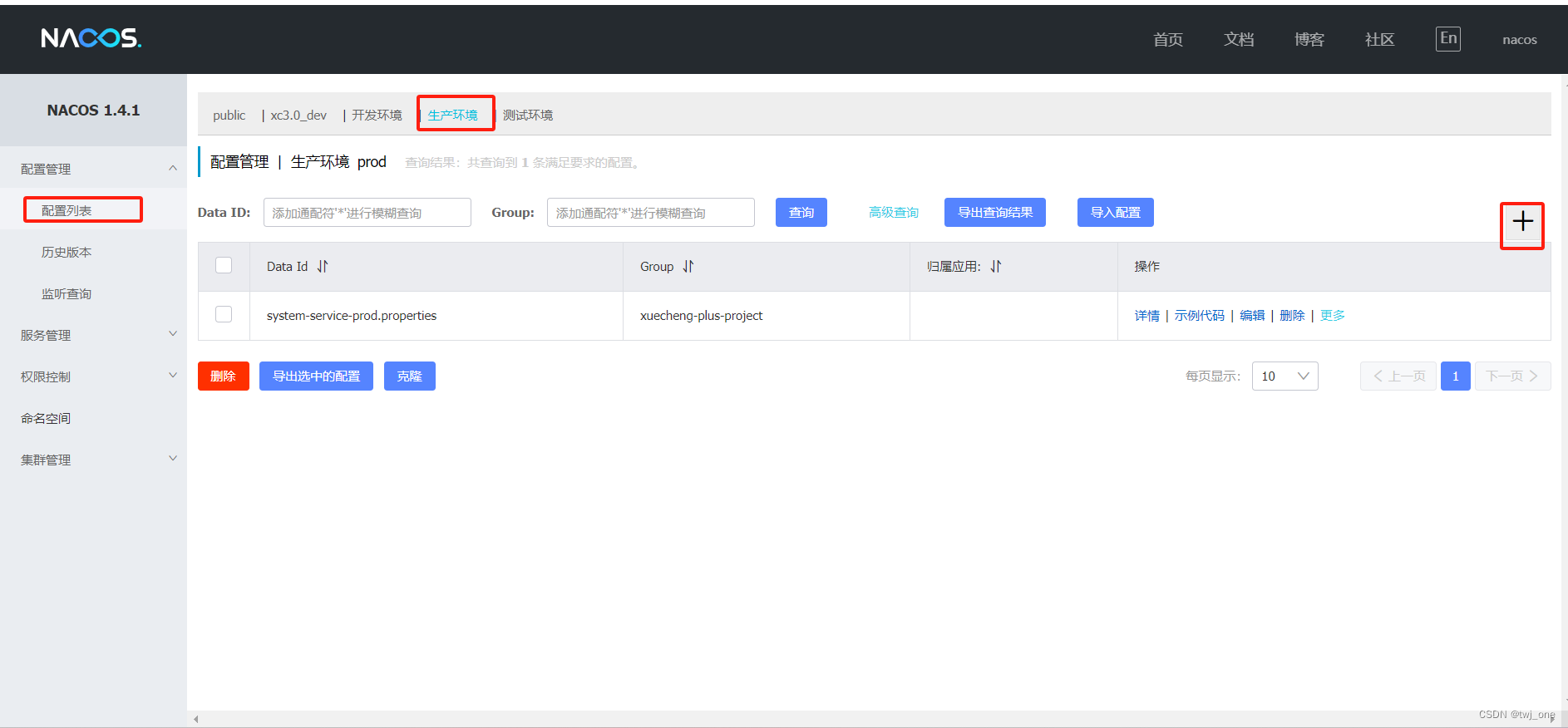Expand the 集群管理 sidebar section

[93, 460]
